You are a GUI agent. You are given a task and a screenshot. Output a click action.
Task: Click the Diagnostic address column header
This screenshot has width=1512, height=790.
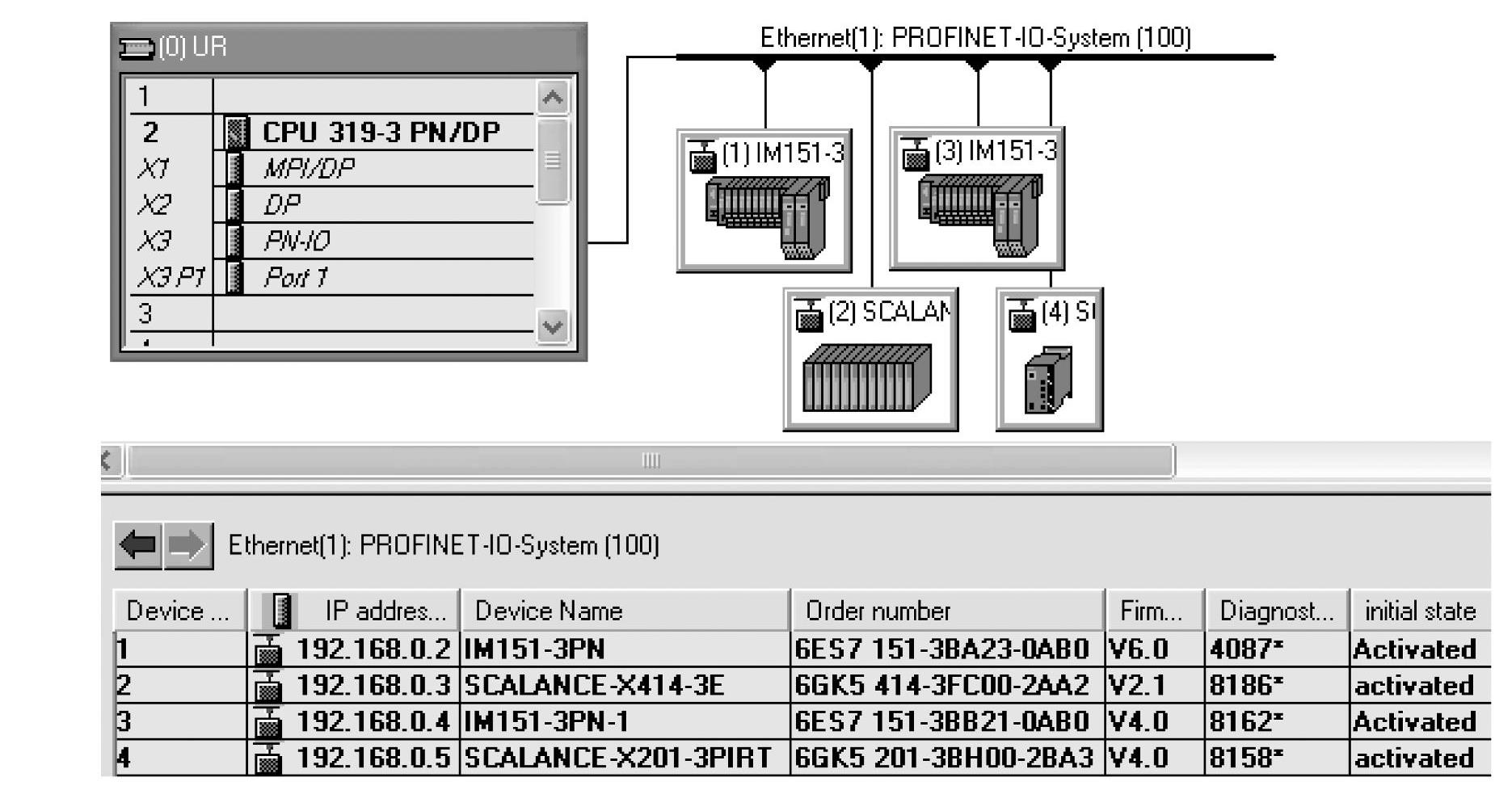click(1277, 611)
